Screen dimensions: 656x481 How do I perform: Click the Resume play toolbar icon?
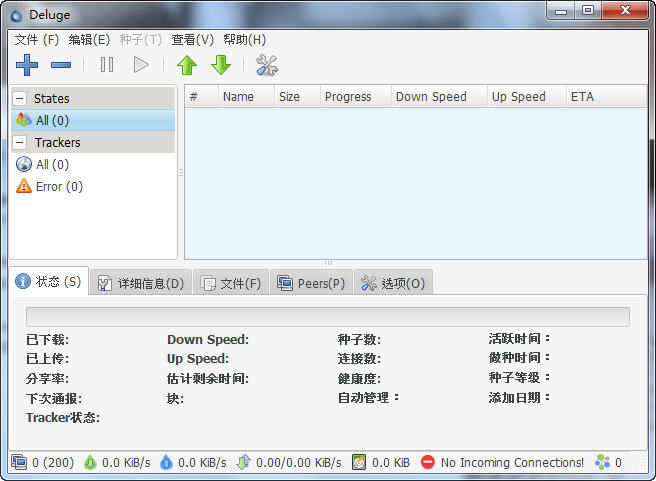(141, 65)
